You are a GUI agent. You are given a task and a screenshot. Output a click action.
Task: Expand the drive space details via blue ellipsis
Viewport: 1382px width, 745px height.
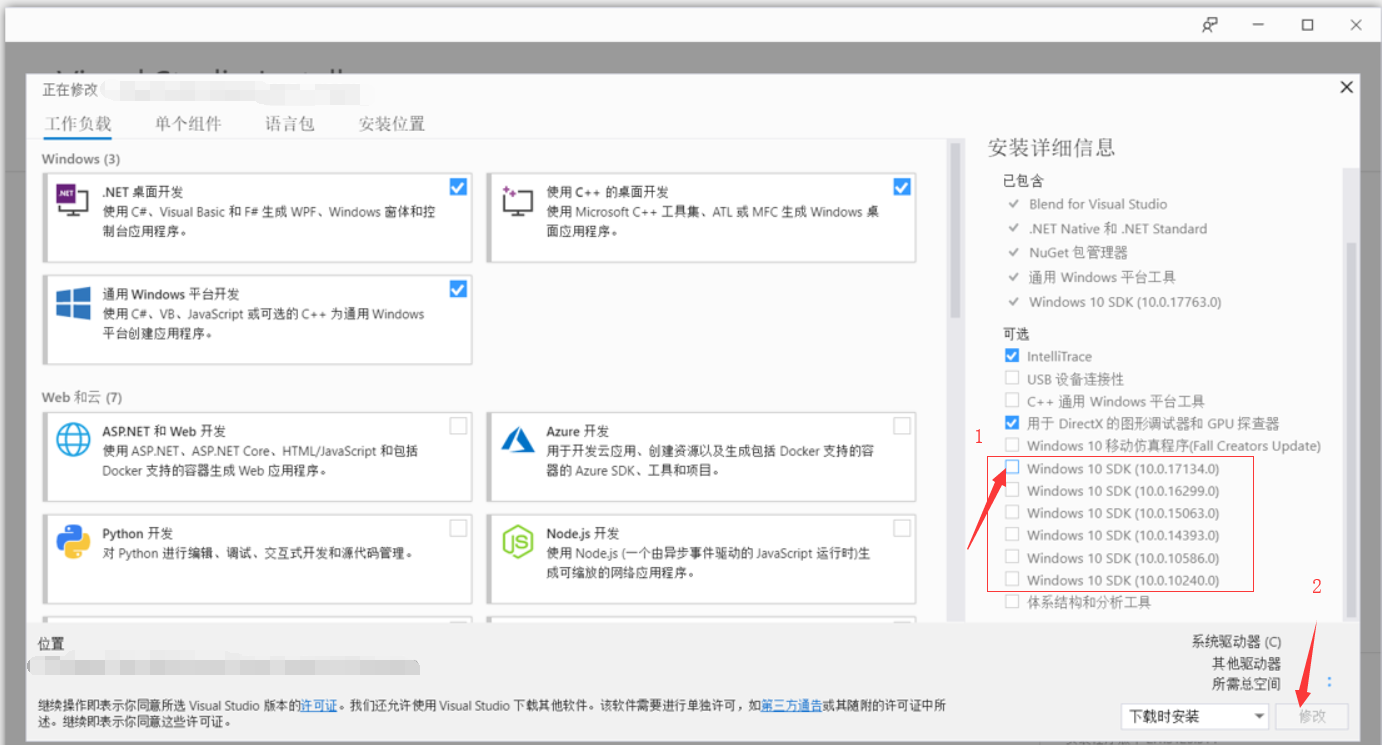tap(1327, 681)
